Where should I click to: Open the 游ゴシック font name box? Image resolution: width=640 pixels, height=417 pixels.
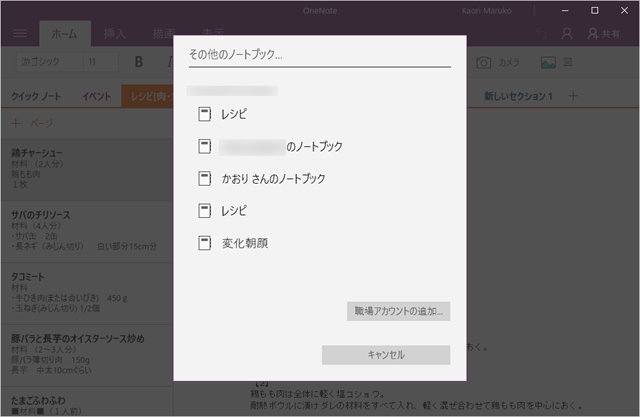50,62
